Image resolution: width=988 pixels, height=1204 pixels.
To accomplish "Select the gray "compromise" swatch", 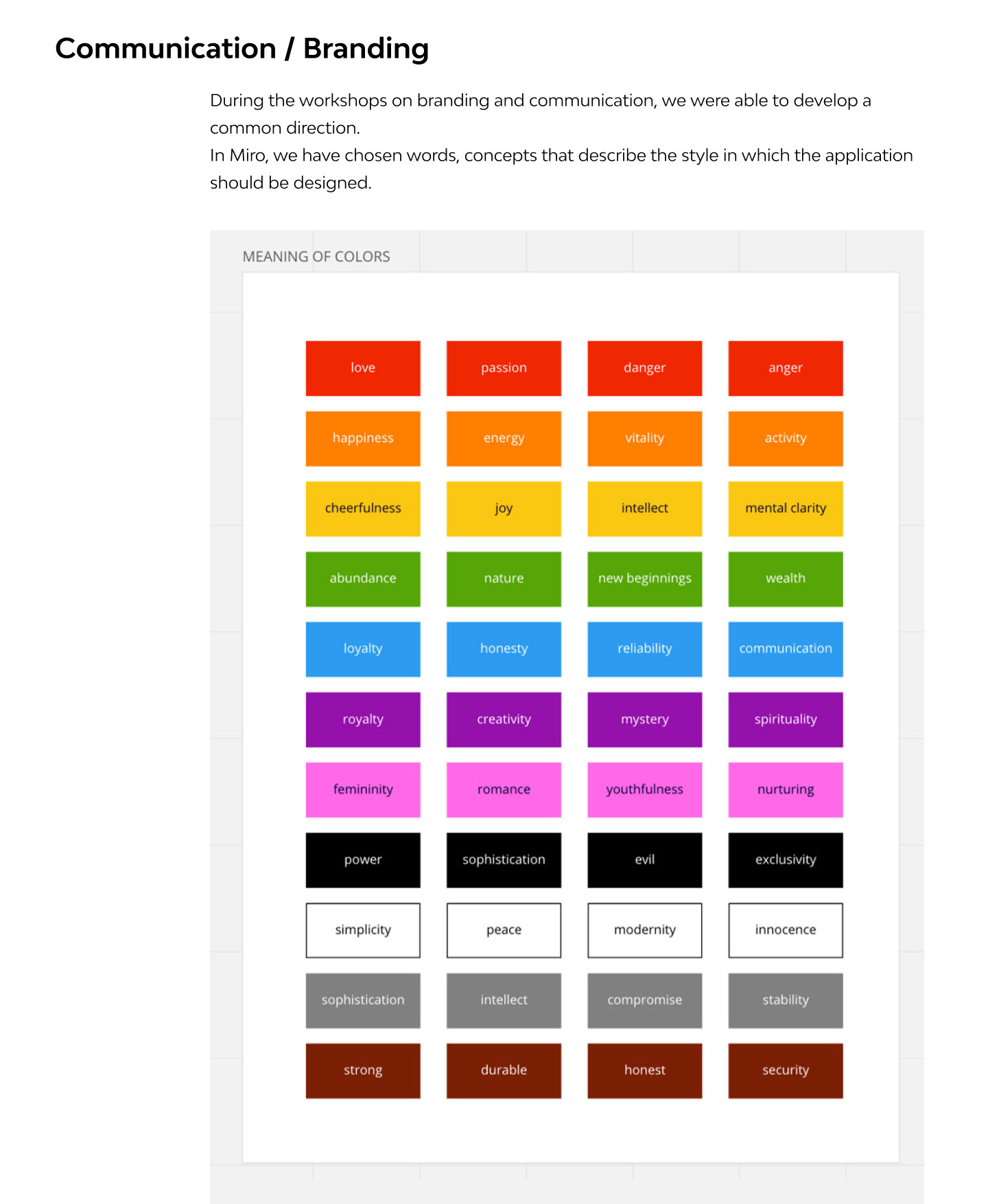I will tap(644, 1000).
